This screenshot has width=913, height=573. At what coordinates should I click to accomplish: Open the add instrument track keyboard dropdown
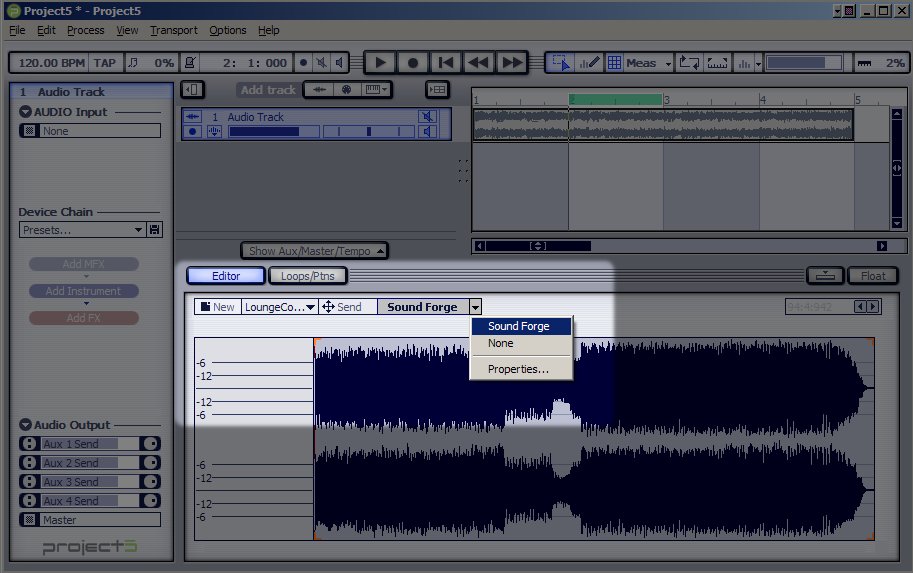376,90
